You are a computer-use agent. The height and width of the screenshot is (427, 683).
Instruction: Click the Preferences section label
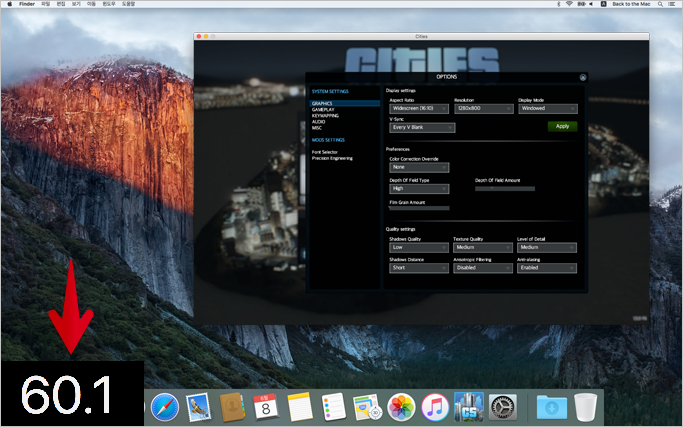398,149
